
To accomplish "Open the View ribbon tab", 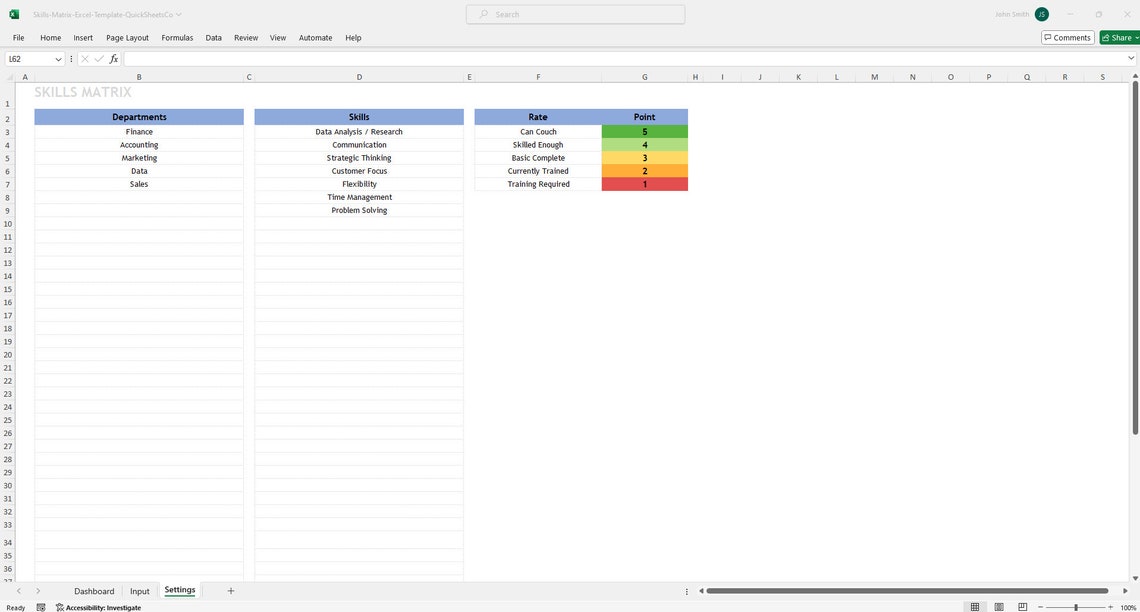I will pyautogui.click(x=278, y=38).
